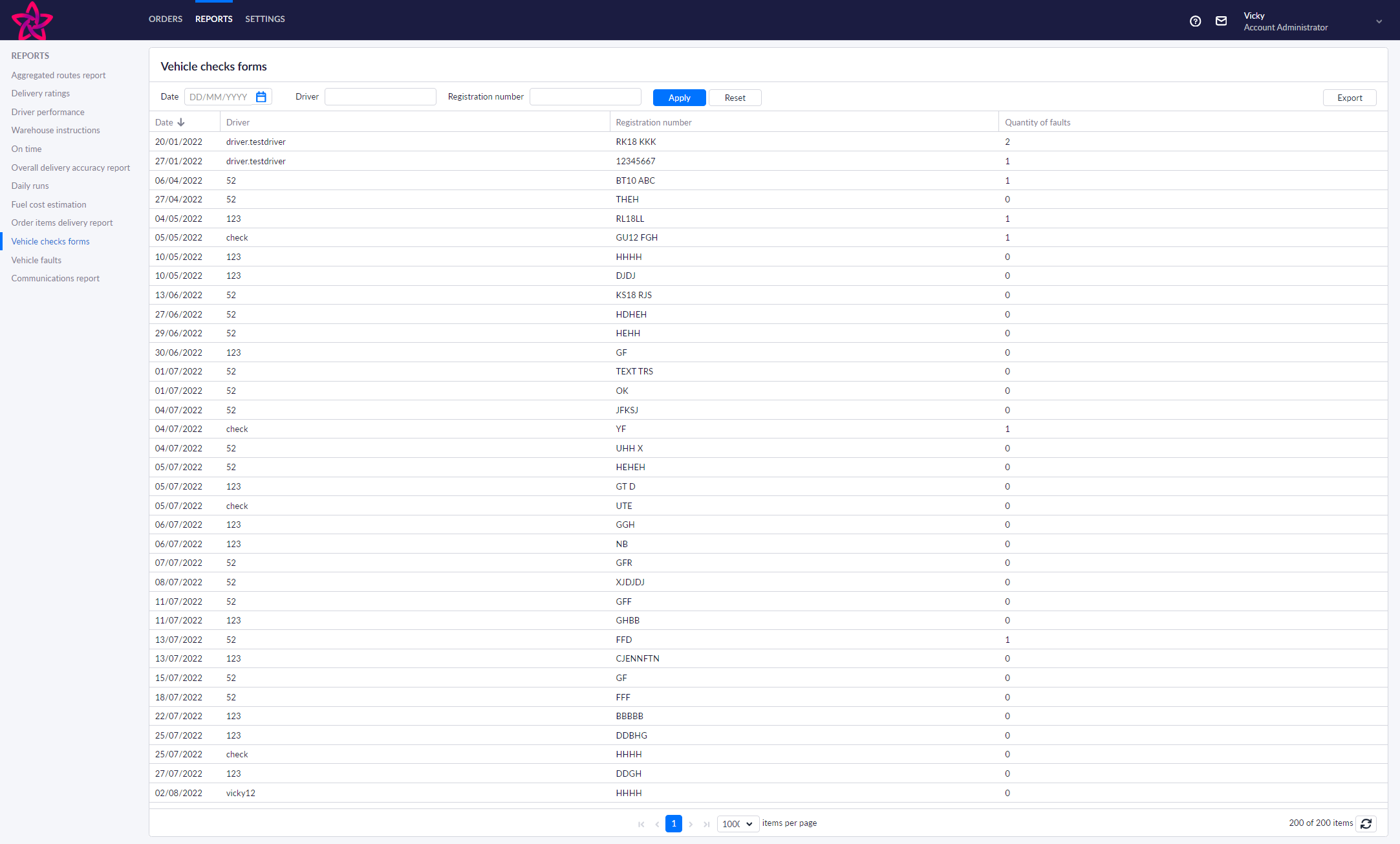The height and width of the screenshot is (844, 1400).
Task: Open Vehicle faults report
Action: click(36, 260)
